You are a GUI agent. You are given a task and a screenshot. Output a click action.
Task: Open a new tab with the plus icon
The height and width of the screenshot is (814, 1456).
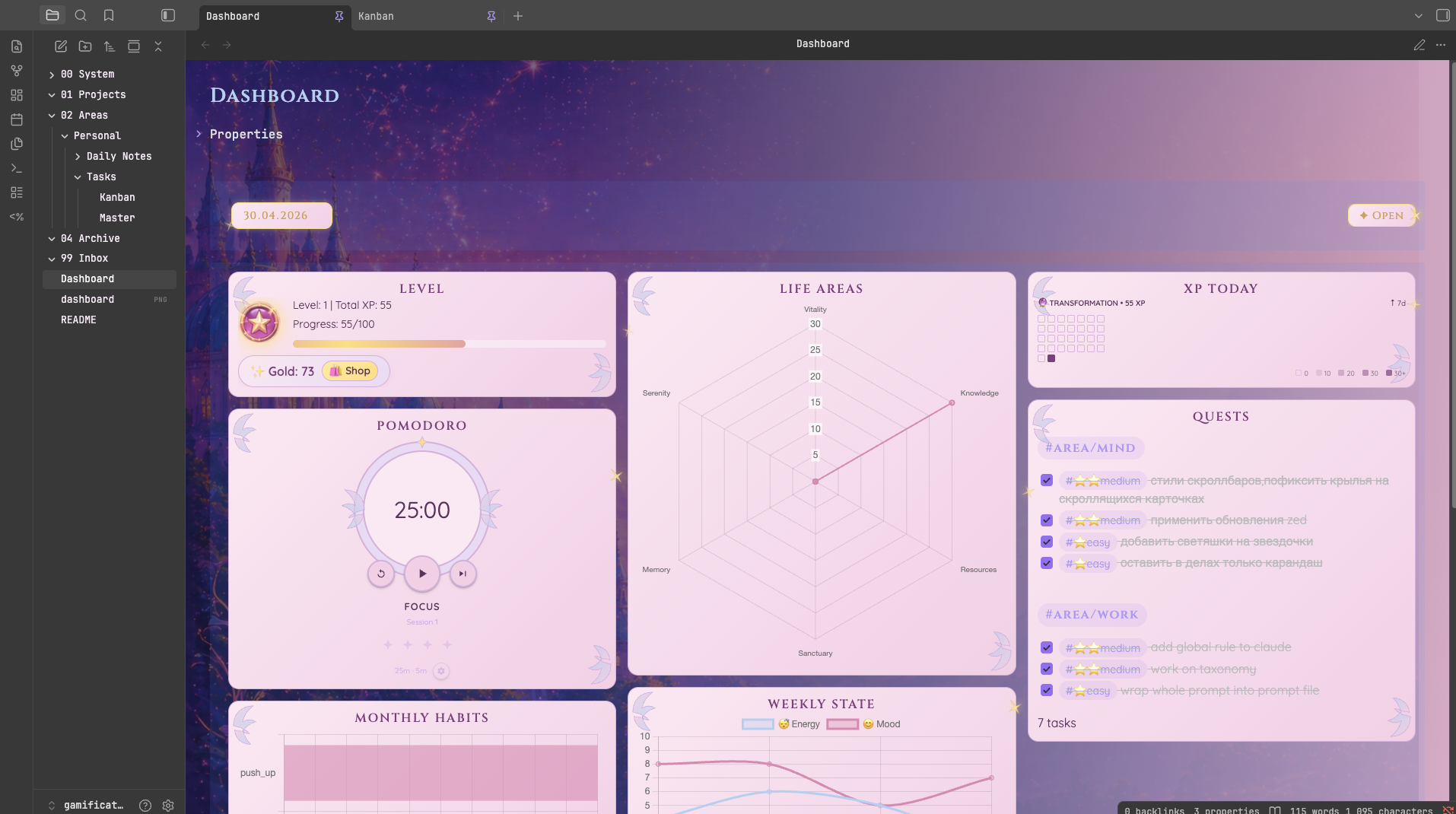coord(518,16)
